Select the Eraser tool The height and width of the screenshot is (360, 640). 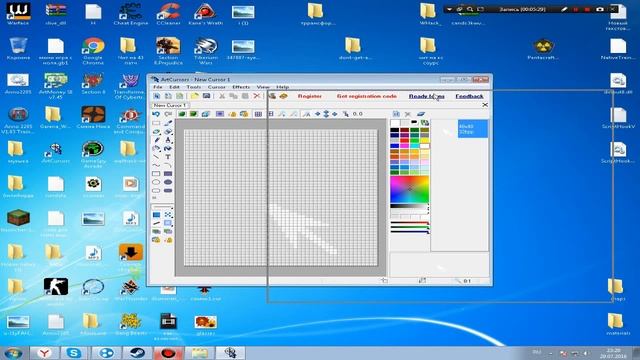tap(168, 132)
